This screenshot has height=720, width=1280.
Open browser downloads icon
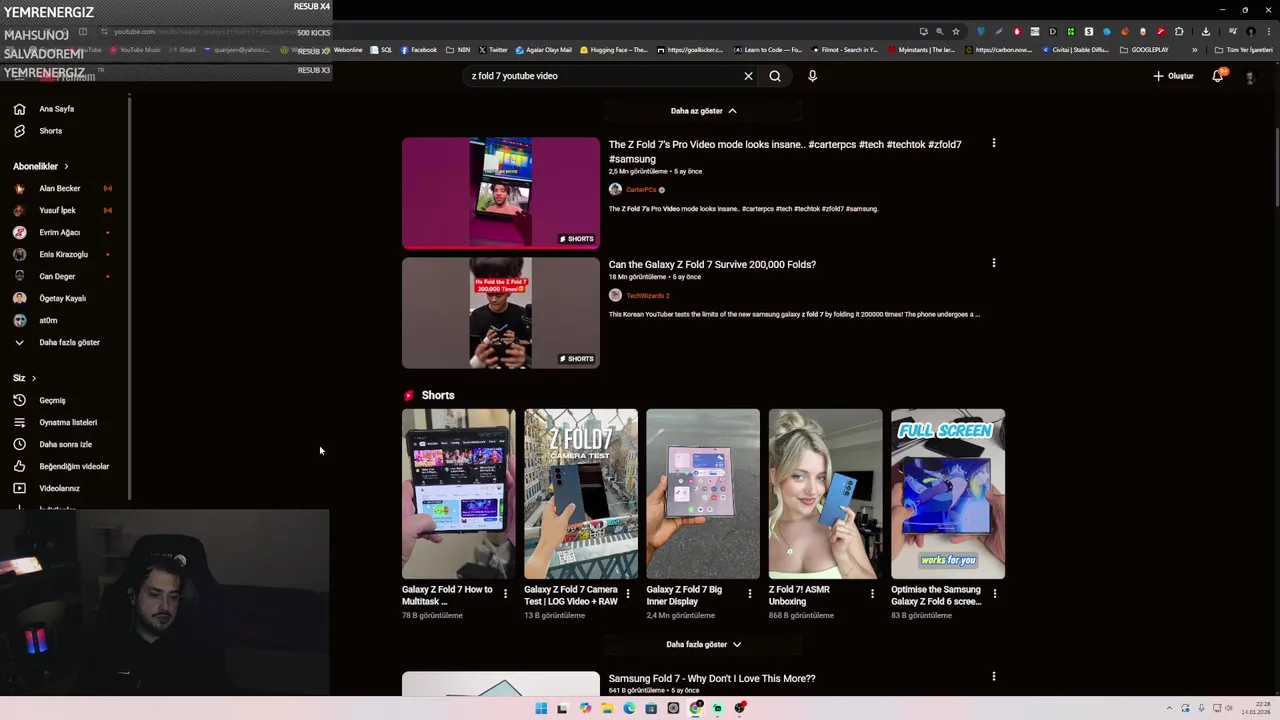point(1205,31)
